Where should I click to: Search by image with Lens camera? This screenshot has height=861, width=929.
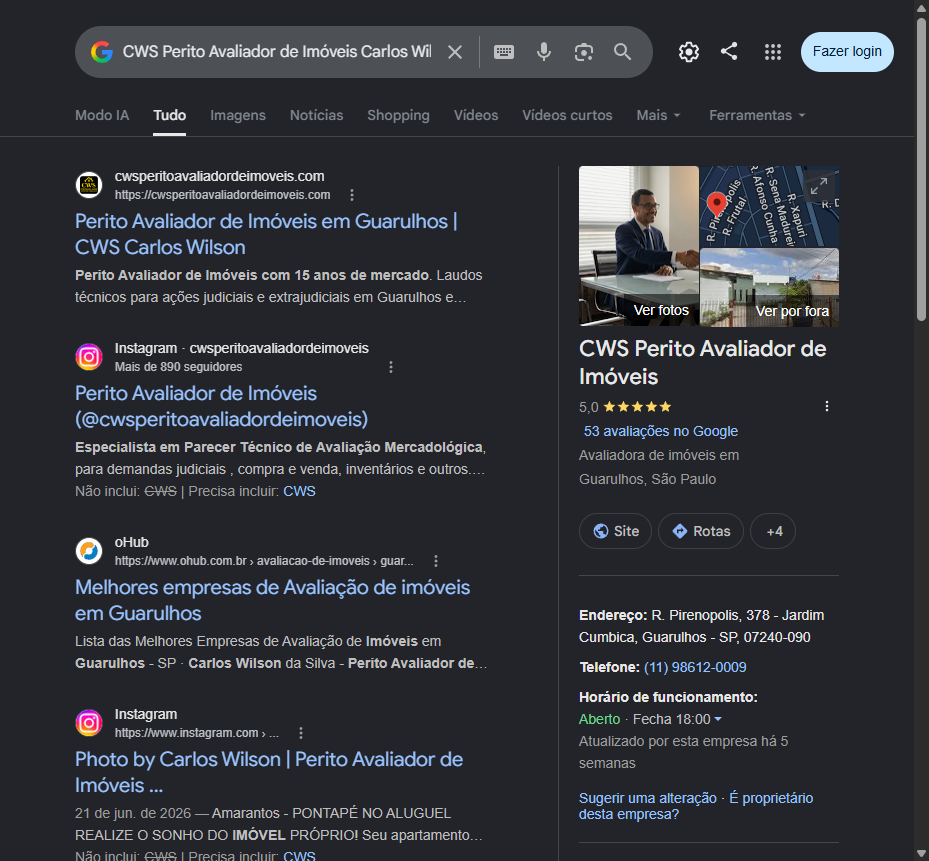[x=584, y=52]
